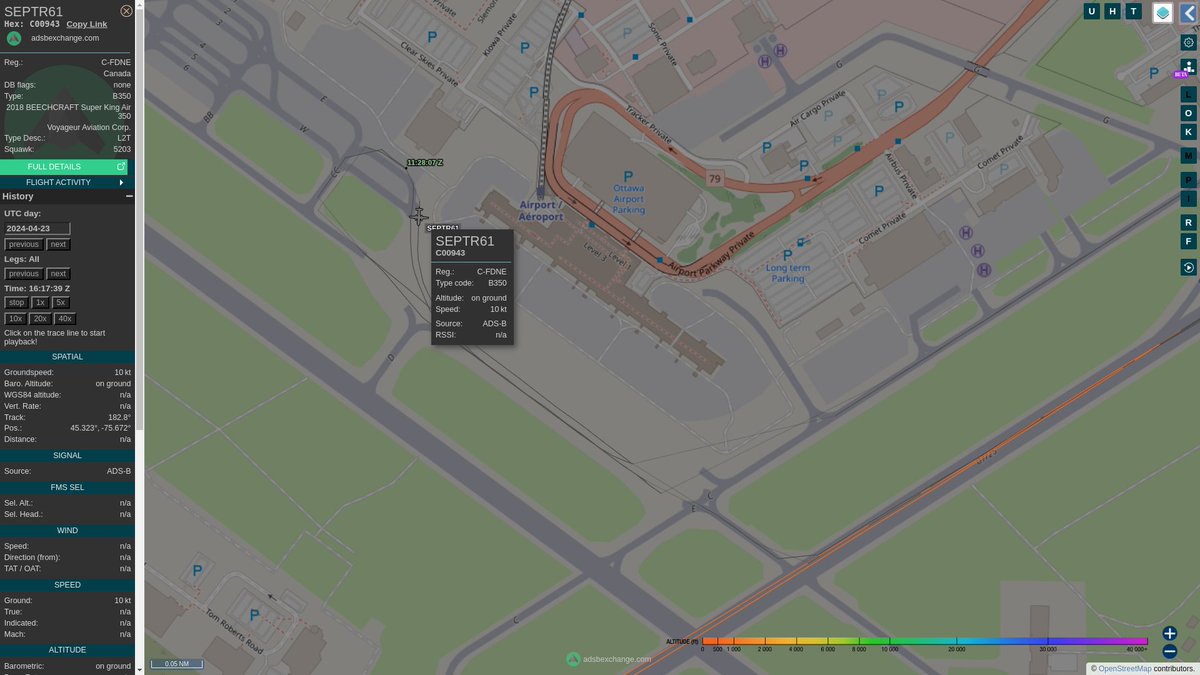Screen dimensions: 1200x675
Task: Set playback speed to 40x
Action: 65,319
